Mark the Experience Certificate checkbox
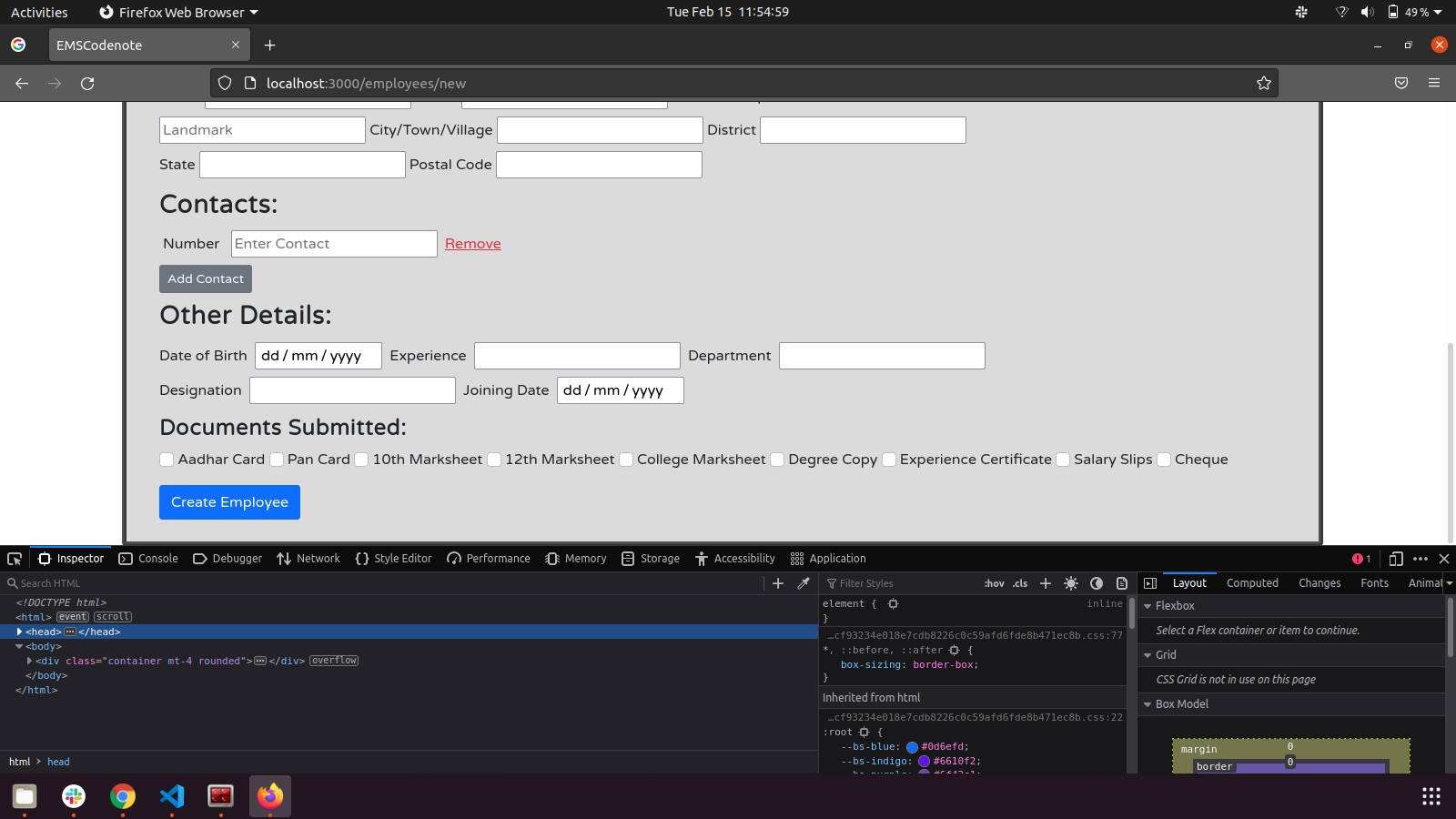The width and height of the screenshot is (1456, 819). click(x=889, y=460)
